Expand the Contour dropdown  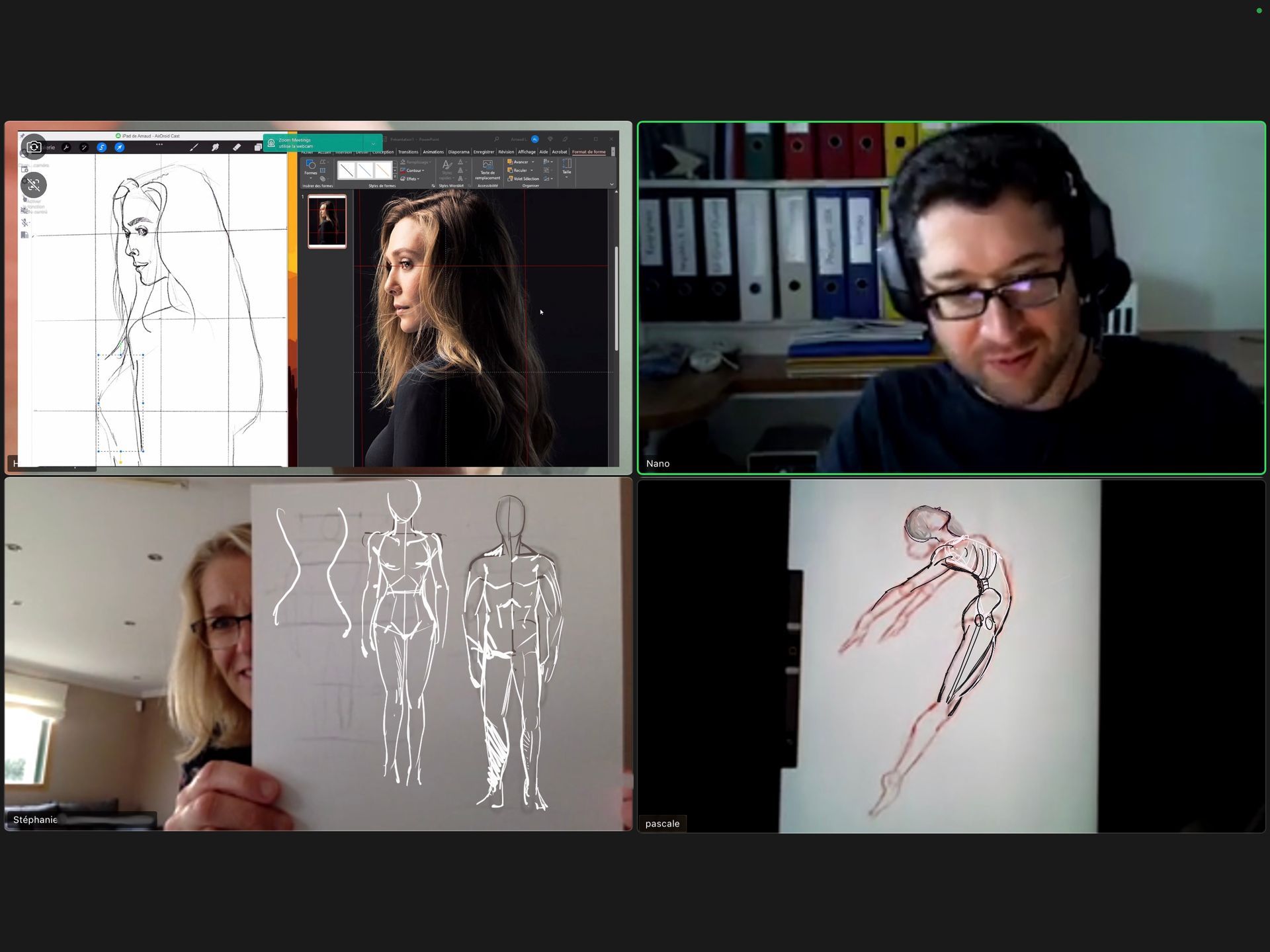coord(423,171)
